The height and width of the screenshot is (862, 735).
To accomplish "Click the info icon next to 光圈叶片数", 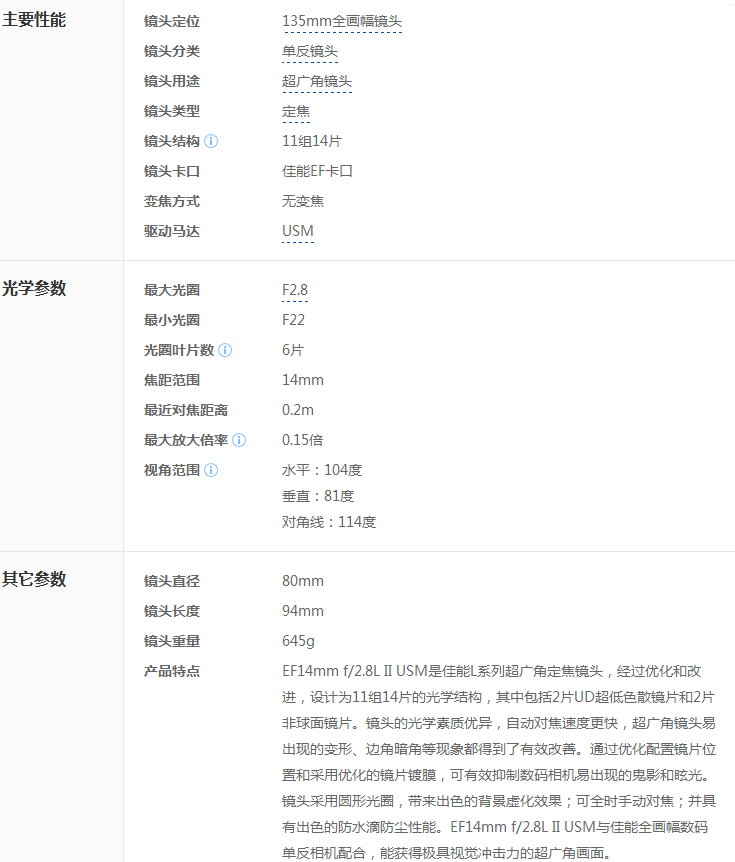I will tap(225, 350).
